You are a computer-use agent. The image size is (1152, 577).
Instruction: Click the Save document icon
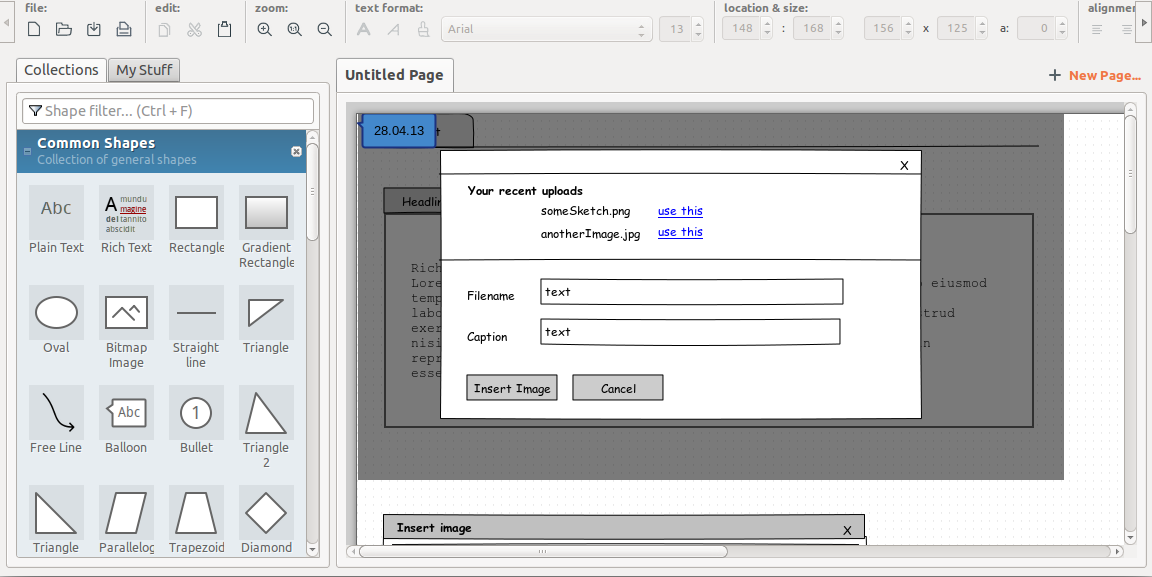pyautogui.click(x=94, y=29)
